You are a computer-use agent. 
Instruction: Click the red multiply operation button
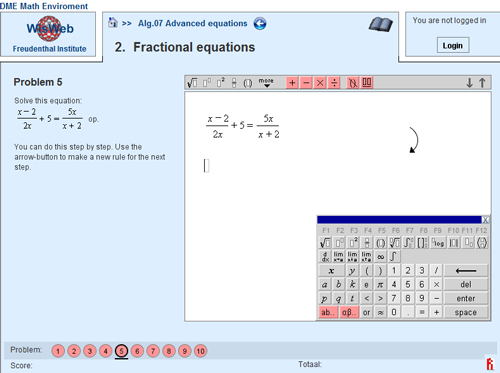point(320,83)
